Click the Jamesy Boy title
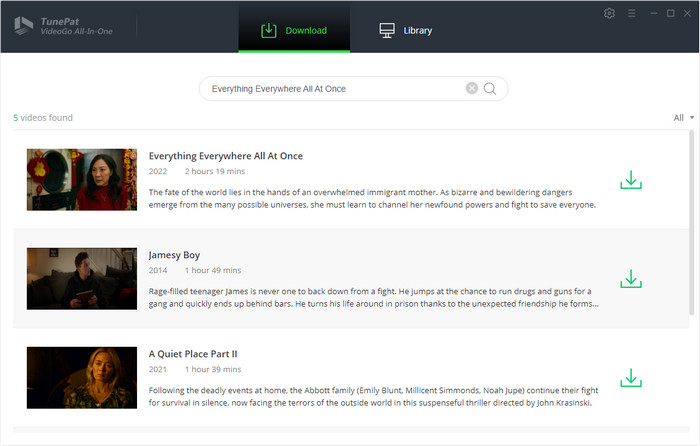 tap(174, 255)
